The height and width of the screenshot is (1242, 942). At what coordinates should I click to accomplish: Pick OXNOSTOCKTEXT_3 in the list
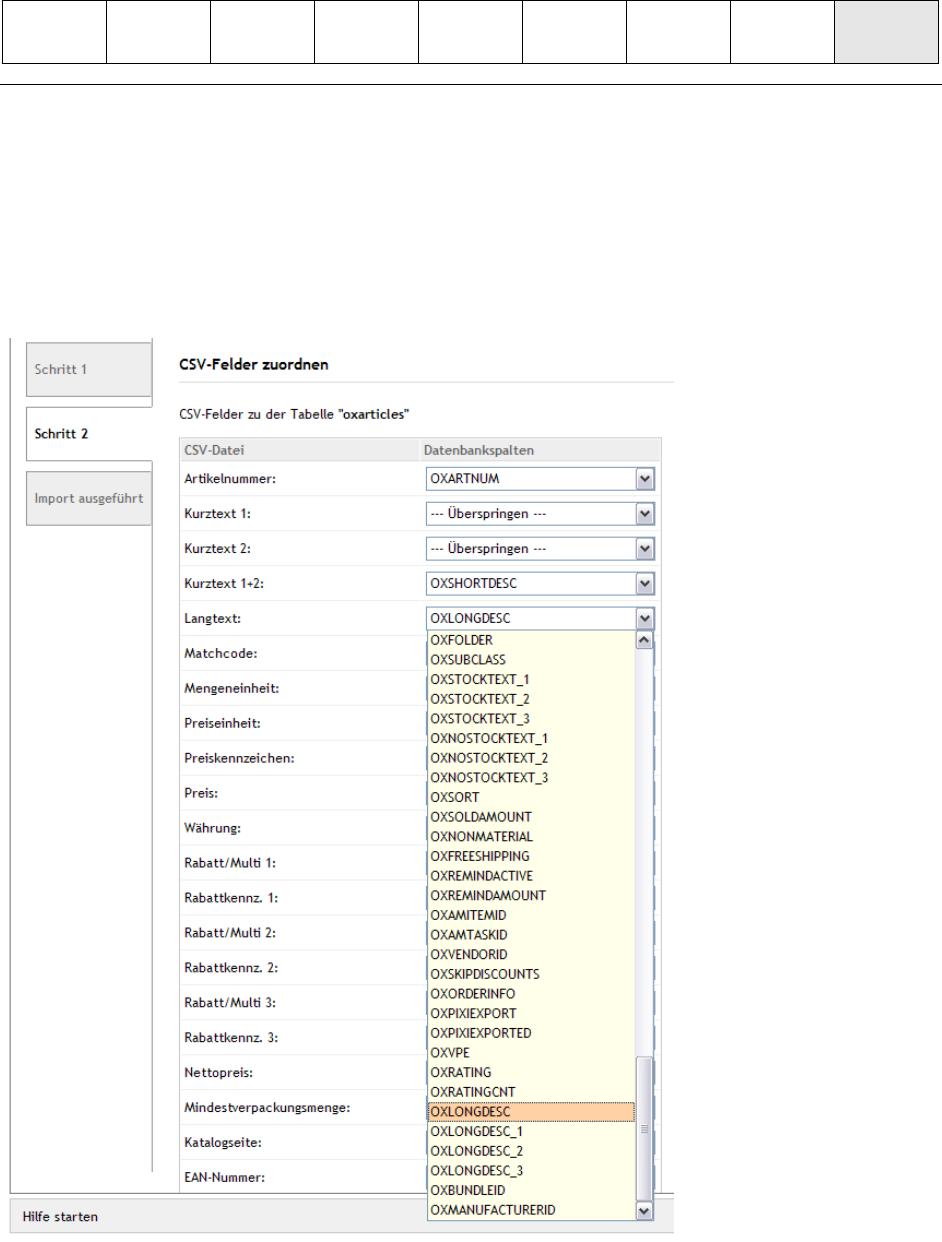coord(531,777)
